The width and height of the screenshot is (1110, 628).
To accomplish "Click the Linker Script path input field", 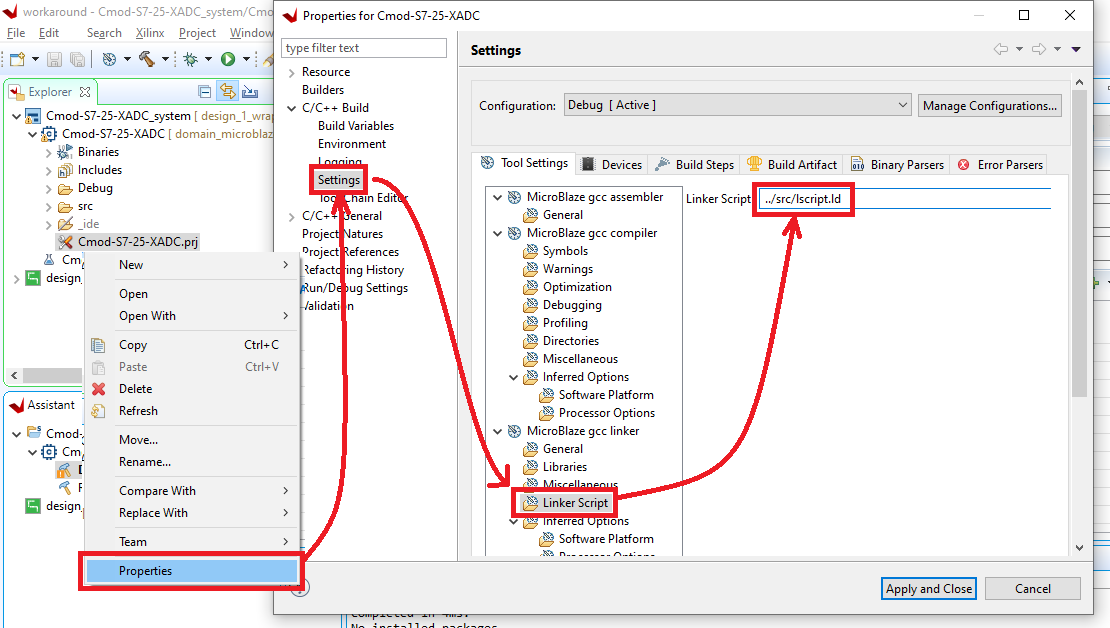I will point(905,199).
